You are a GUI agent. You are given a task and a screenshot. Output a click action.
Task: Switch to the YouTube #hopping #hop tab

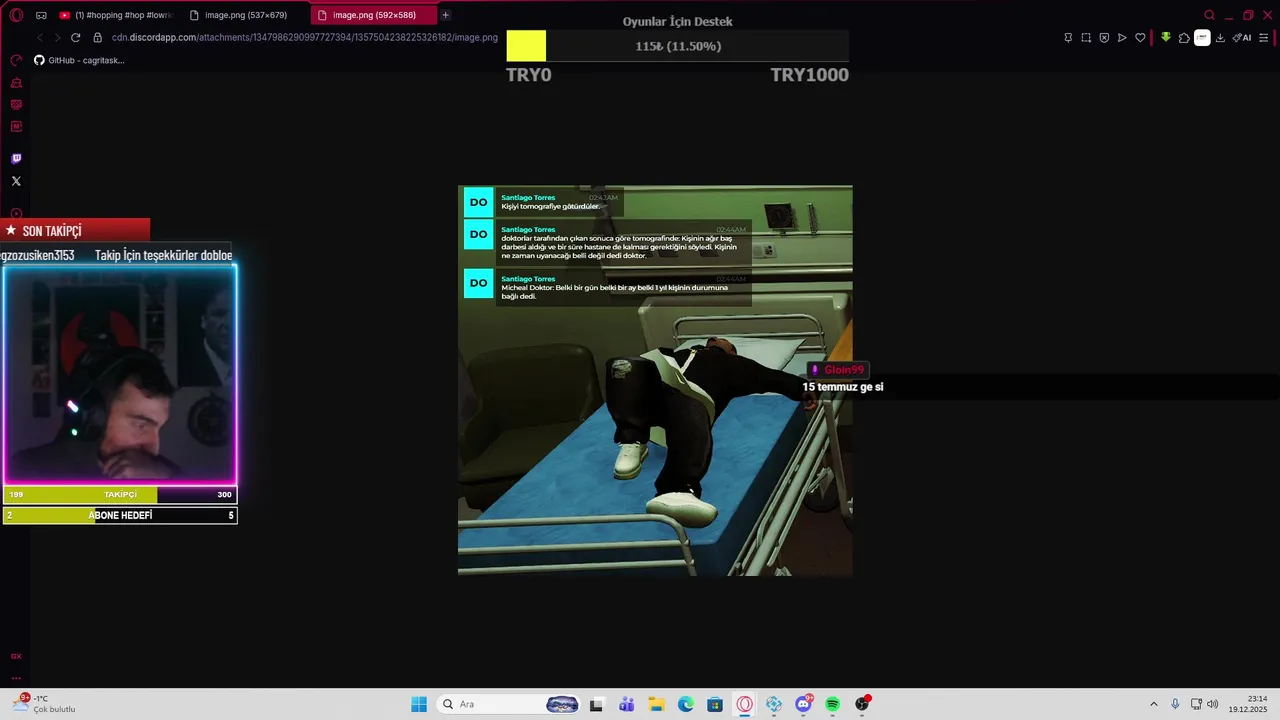coord(116,15)
